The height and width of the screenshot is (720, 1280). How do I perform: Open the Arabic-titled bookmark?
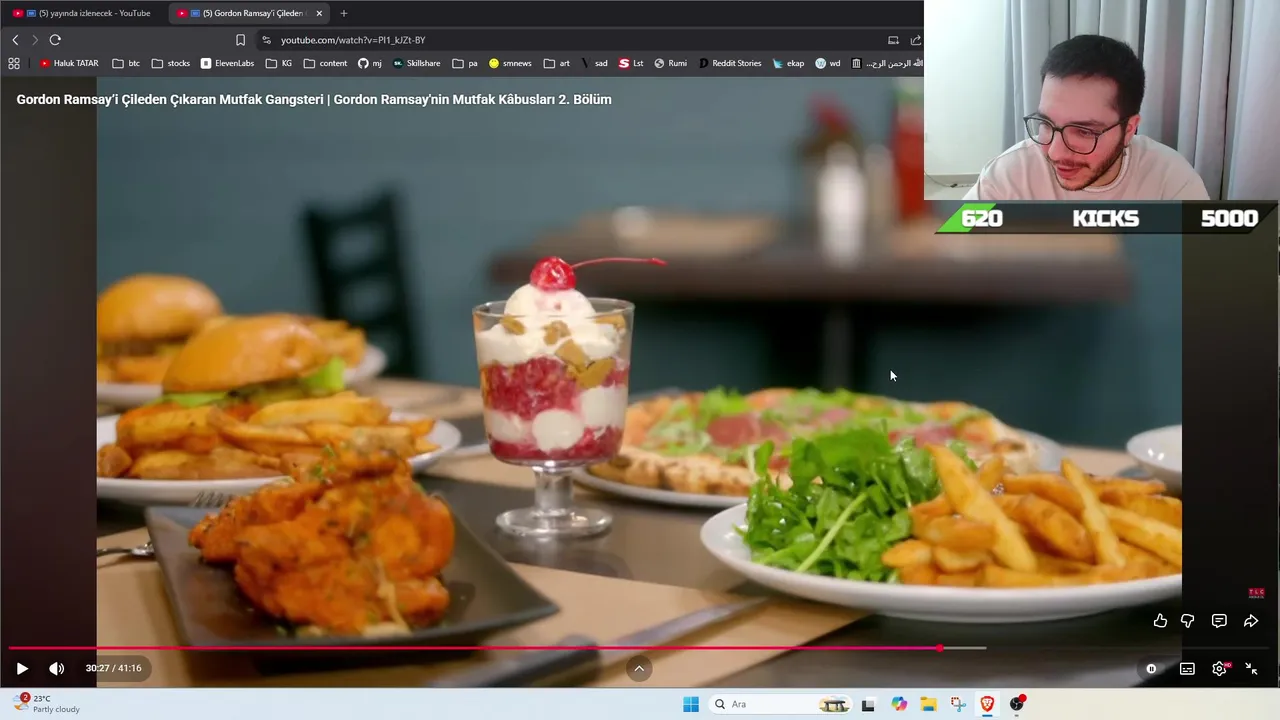[x=886, y=63]
